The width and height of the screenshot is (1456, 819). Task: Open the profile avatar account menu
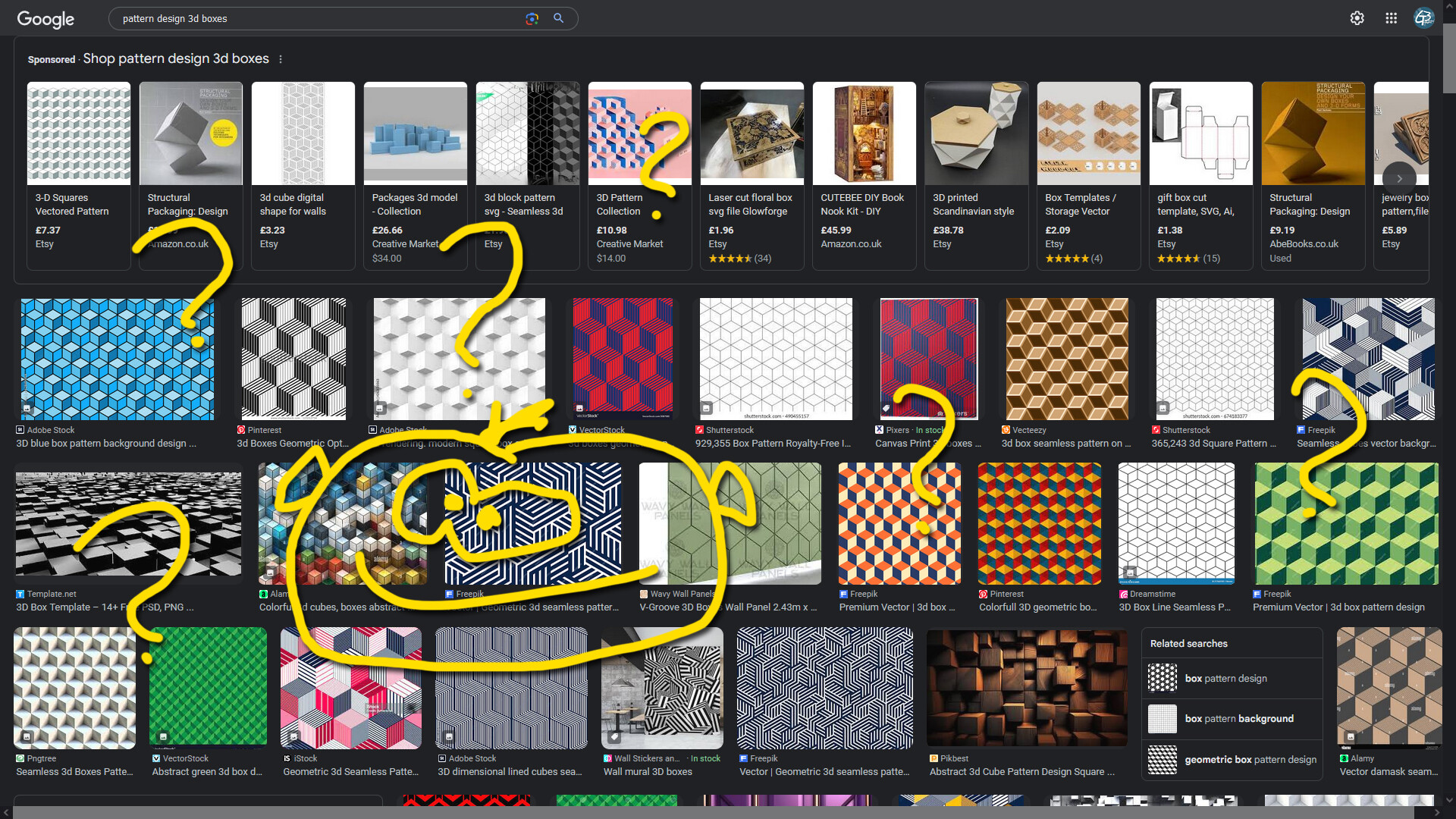tap(1424, 18)
